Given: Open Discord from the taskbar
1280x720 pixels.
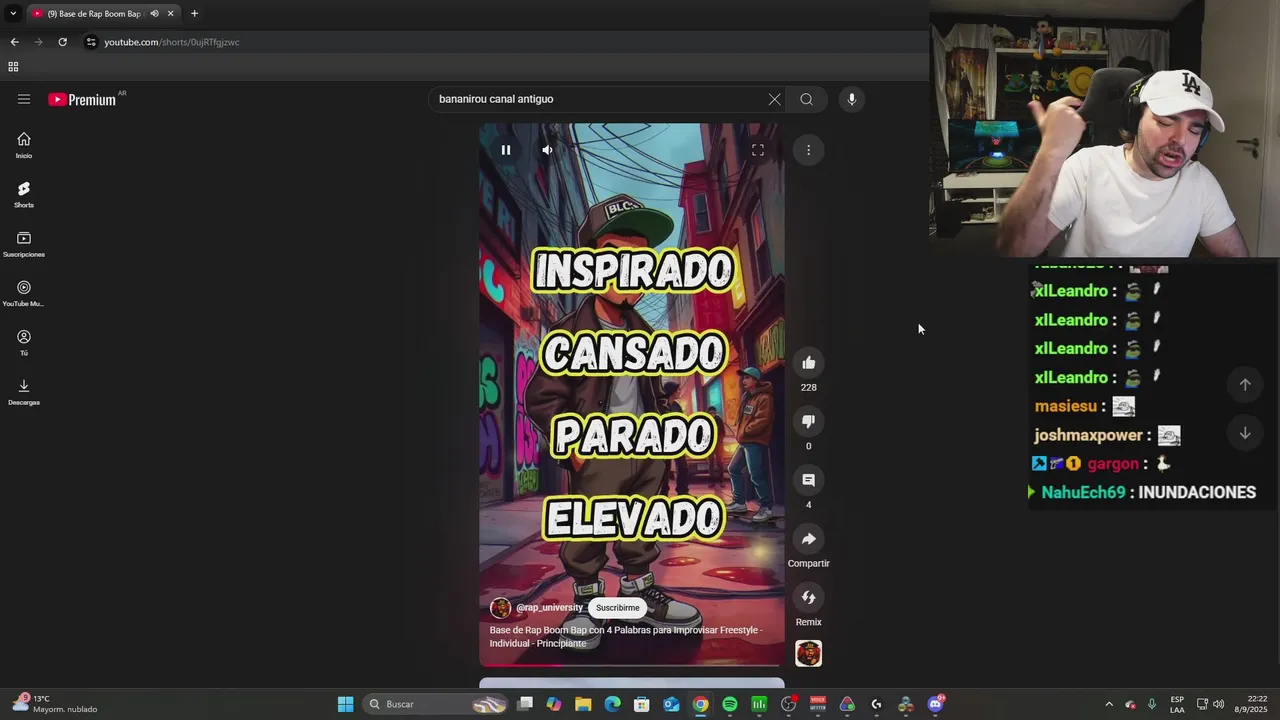Looking at the screenshot, I should click(935, 704).
